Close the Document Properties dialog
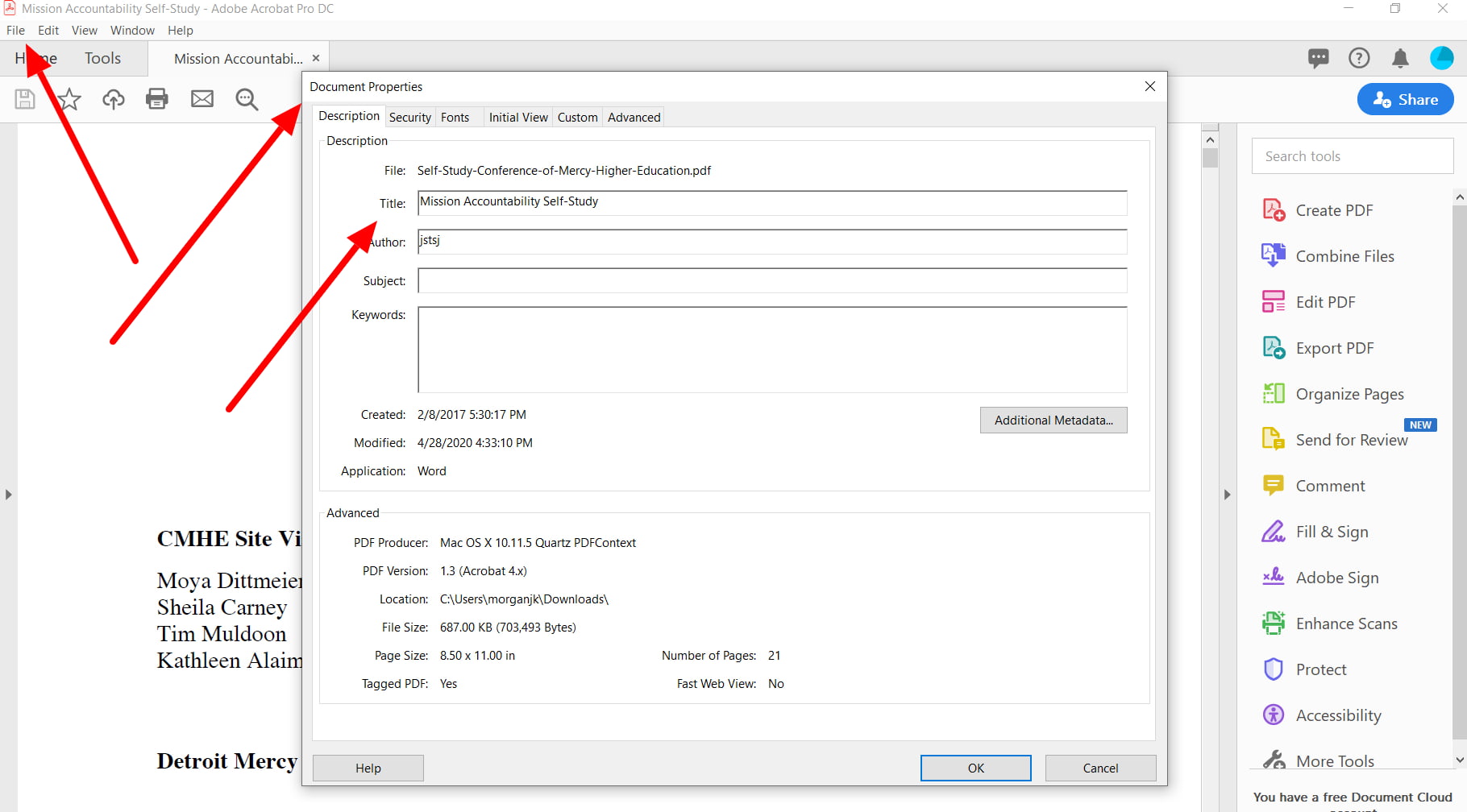The image size is (1467, 812). [1150, 86]
